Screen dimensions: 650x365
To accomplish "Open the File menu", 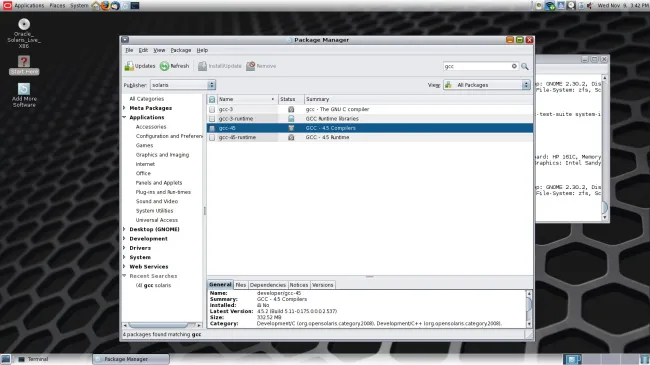I will pos(129,50).
